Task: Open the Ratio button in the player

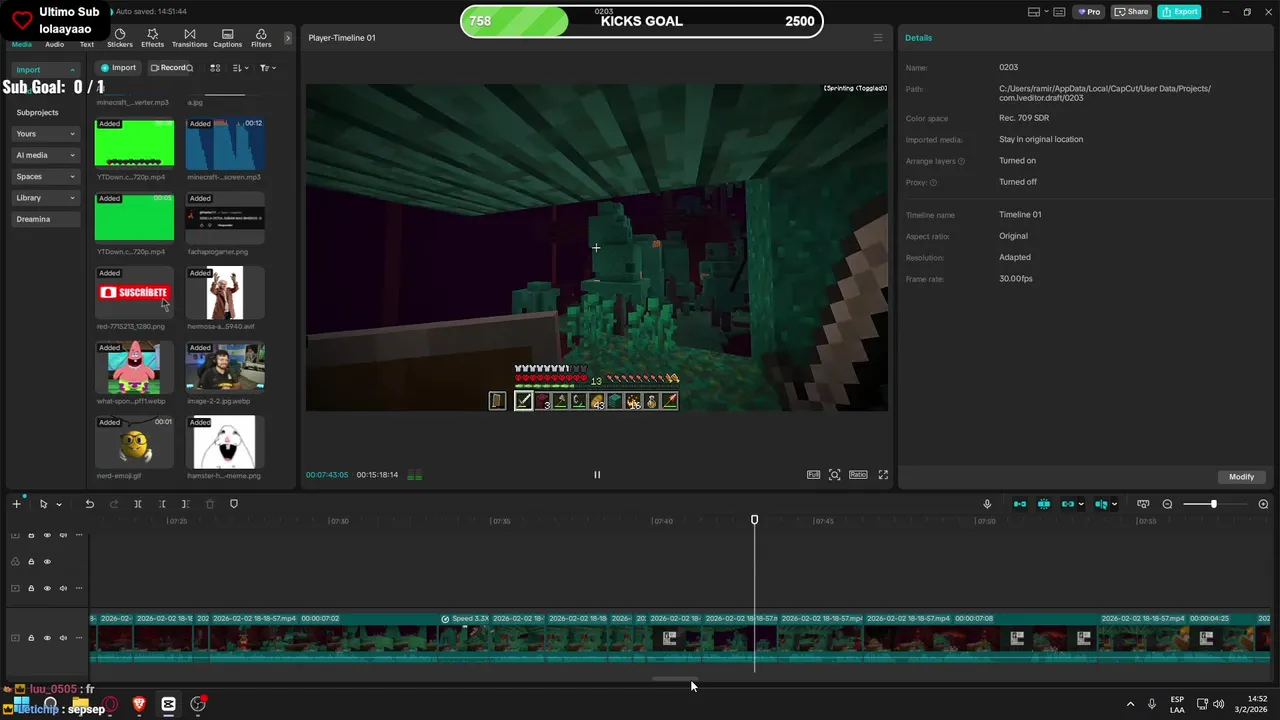Action: (858, 475)
